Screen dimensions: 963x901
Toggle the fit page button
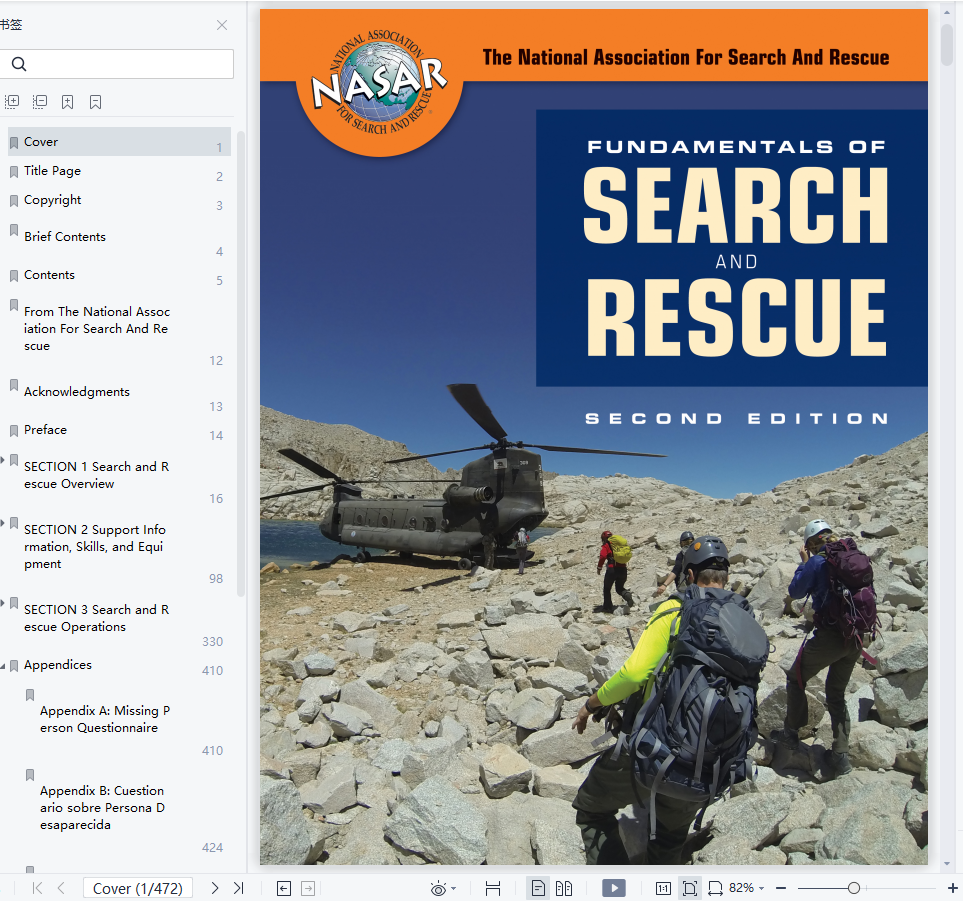coord(690,888)
